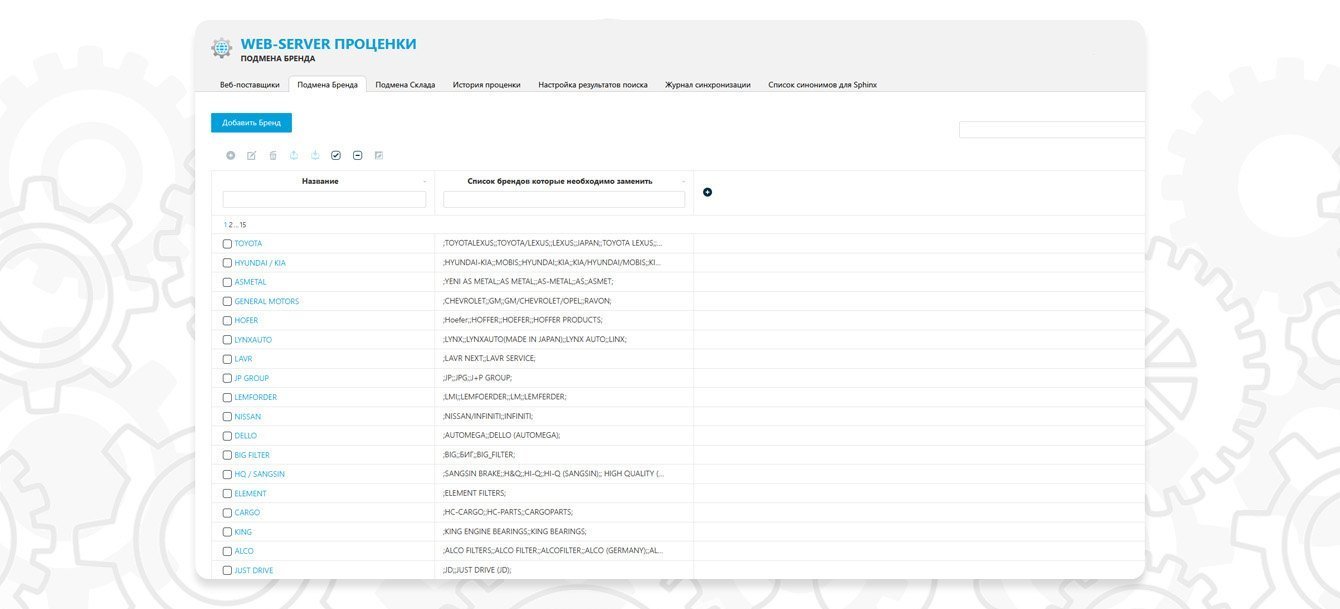
Task: Click the ';LAVR NEXT;;LAVR SERVICE;' cell
Action: point(564,359)
